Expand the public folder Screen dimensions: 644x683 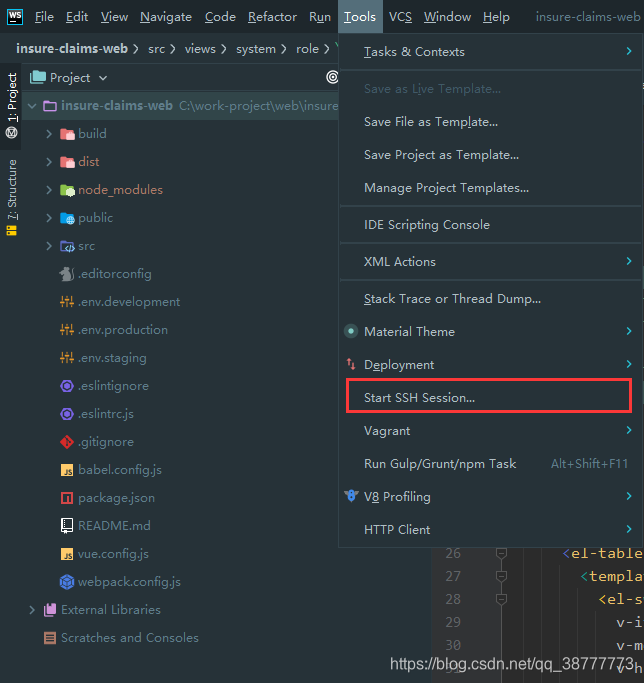49,218
